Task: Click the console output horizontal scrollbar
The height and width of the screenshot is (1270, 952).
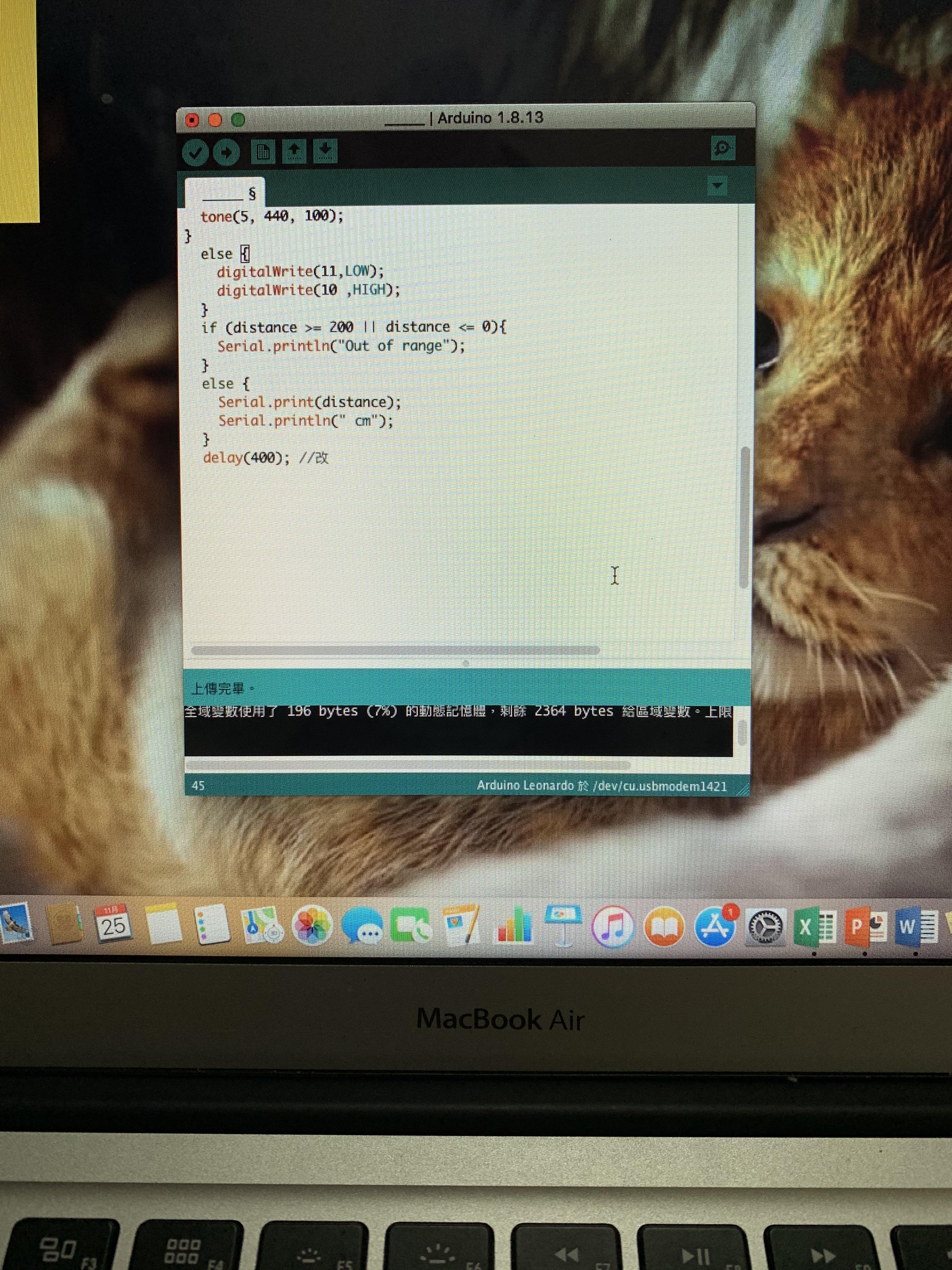Action: (x=407, y=765)
